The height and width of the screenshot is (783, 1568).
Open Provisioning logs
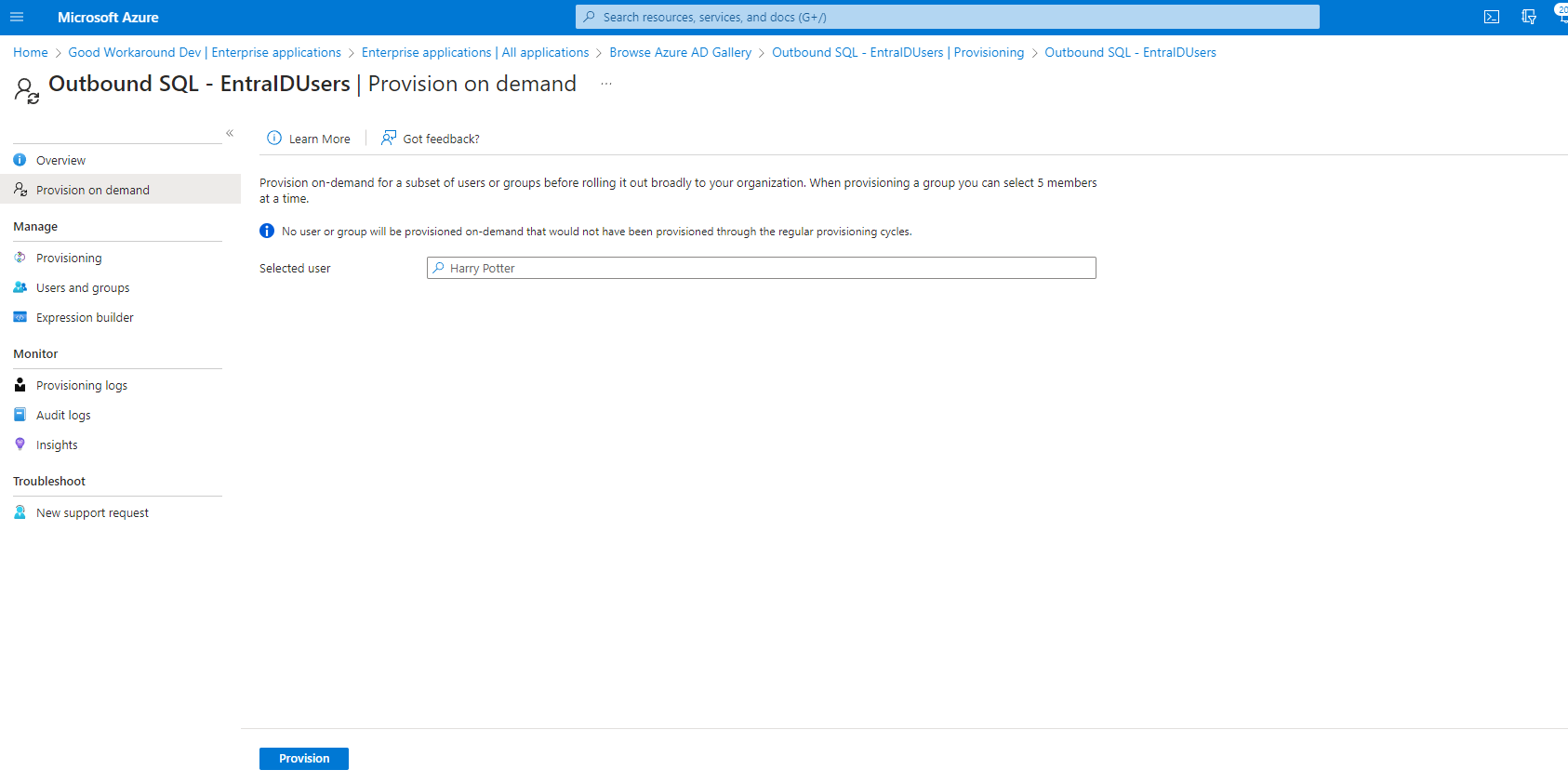[82, 385]
